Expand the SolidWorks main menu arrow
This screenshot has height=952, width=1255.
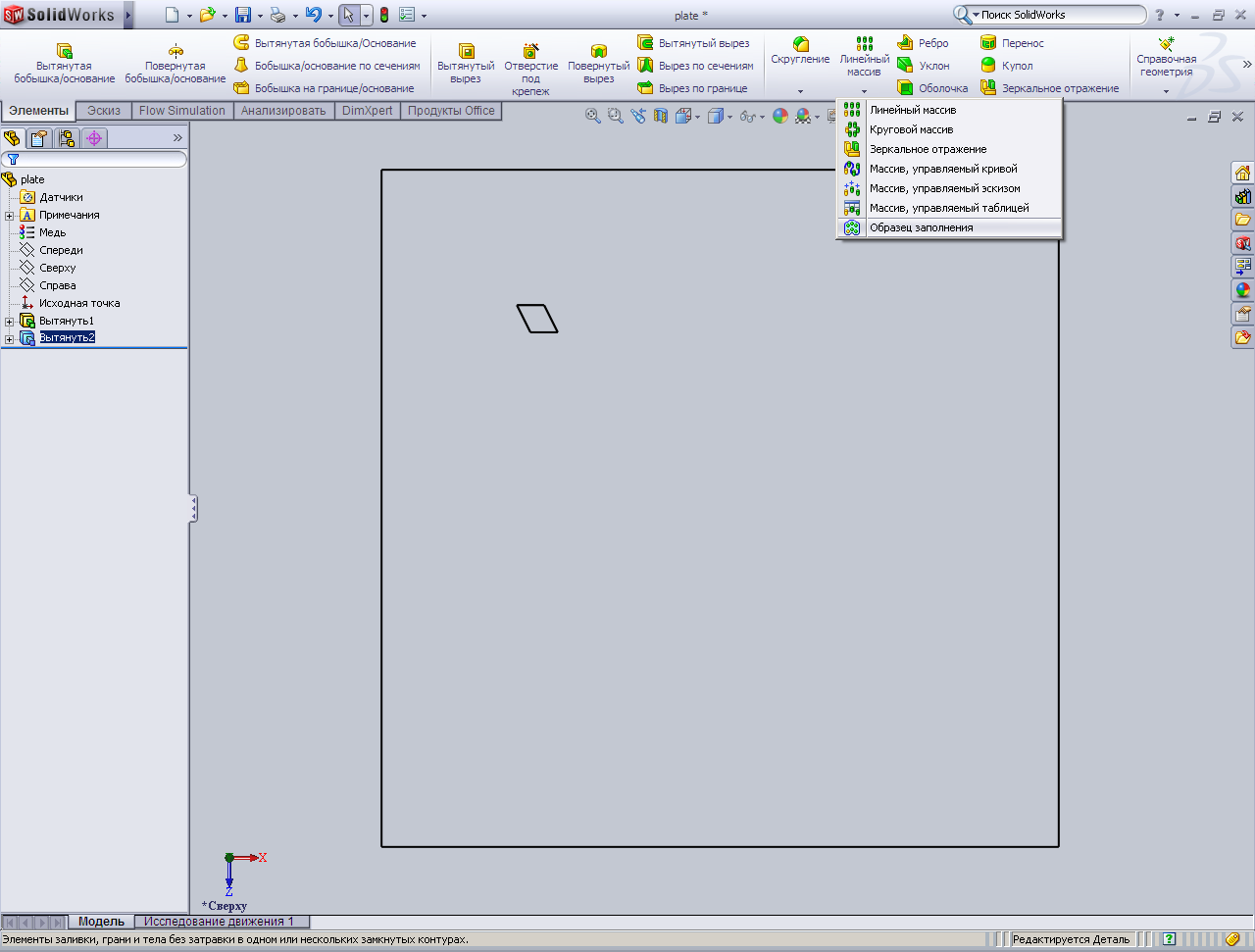pyautogui.click(x=128, y=15)
